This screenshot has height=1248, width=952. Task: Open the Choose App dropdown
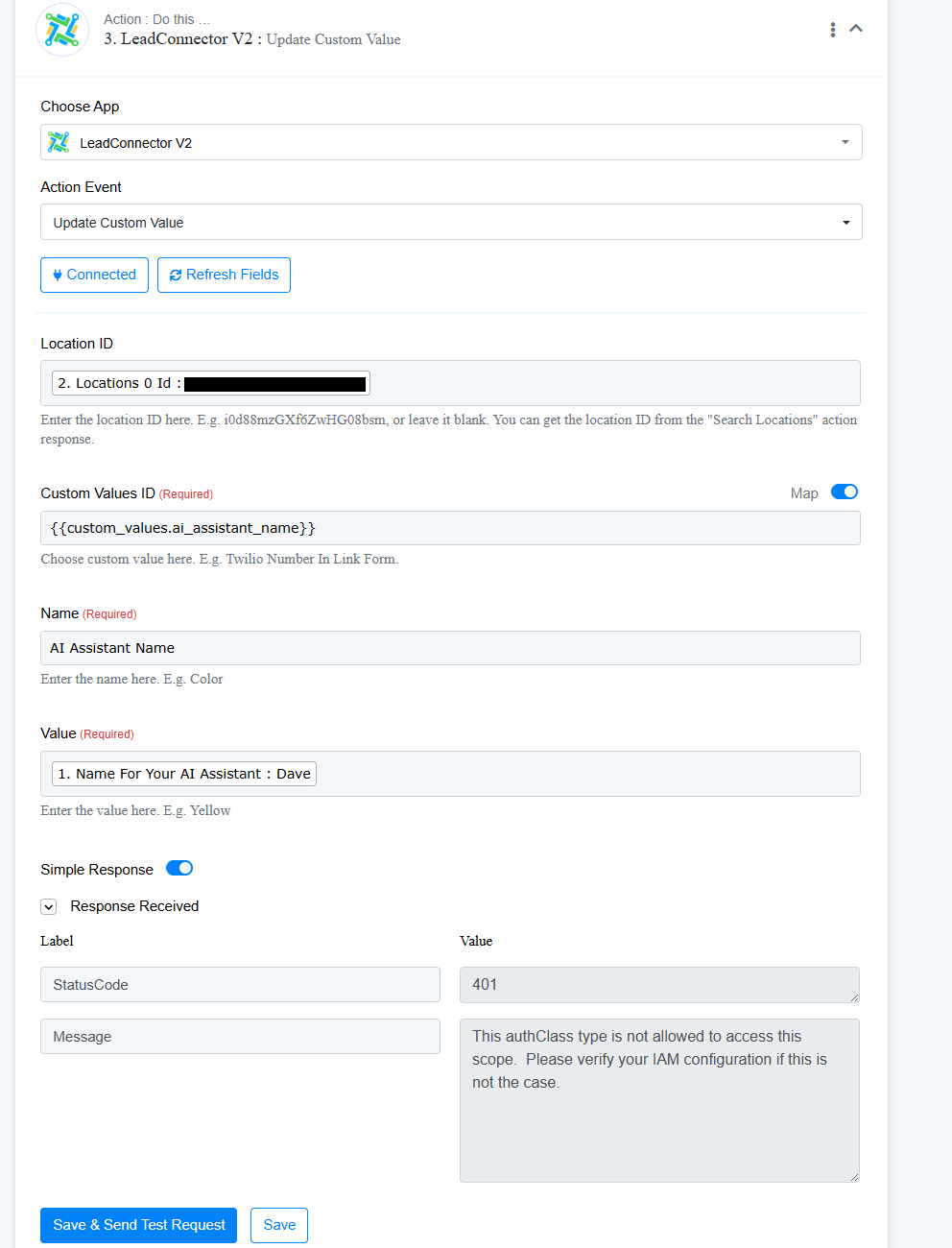(451, 142)
